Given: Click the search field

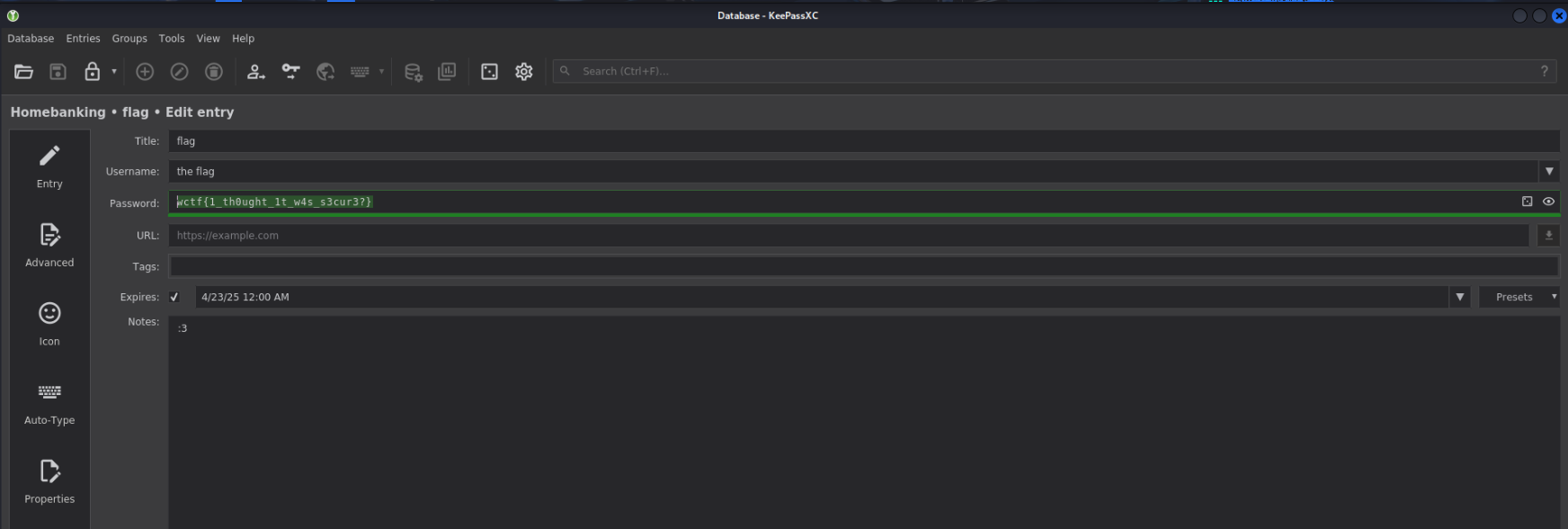Looking at the screenshot, I should pyautogui.click(x=1054, y=71).
